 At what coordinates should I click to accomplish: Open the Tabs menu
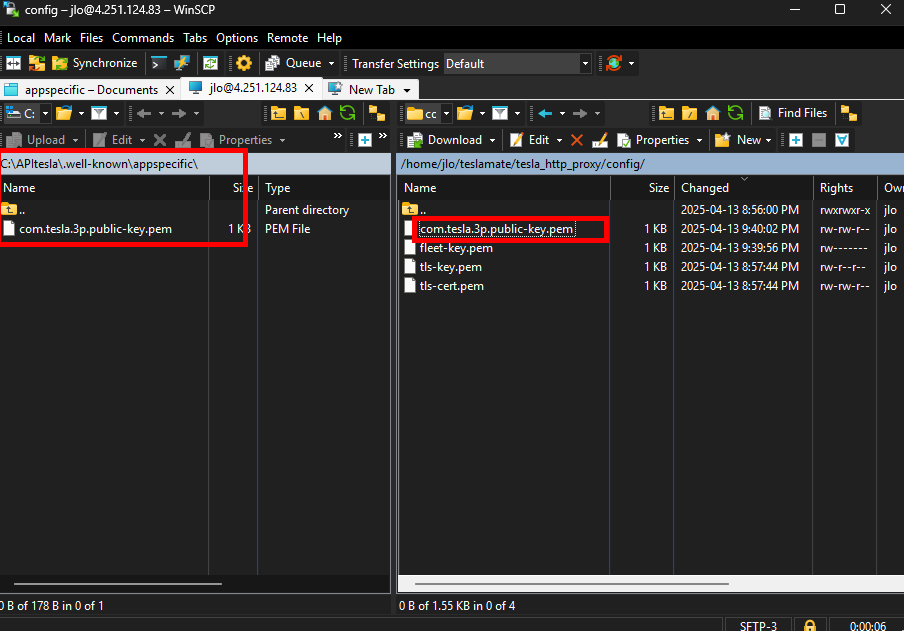195,38
